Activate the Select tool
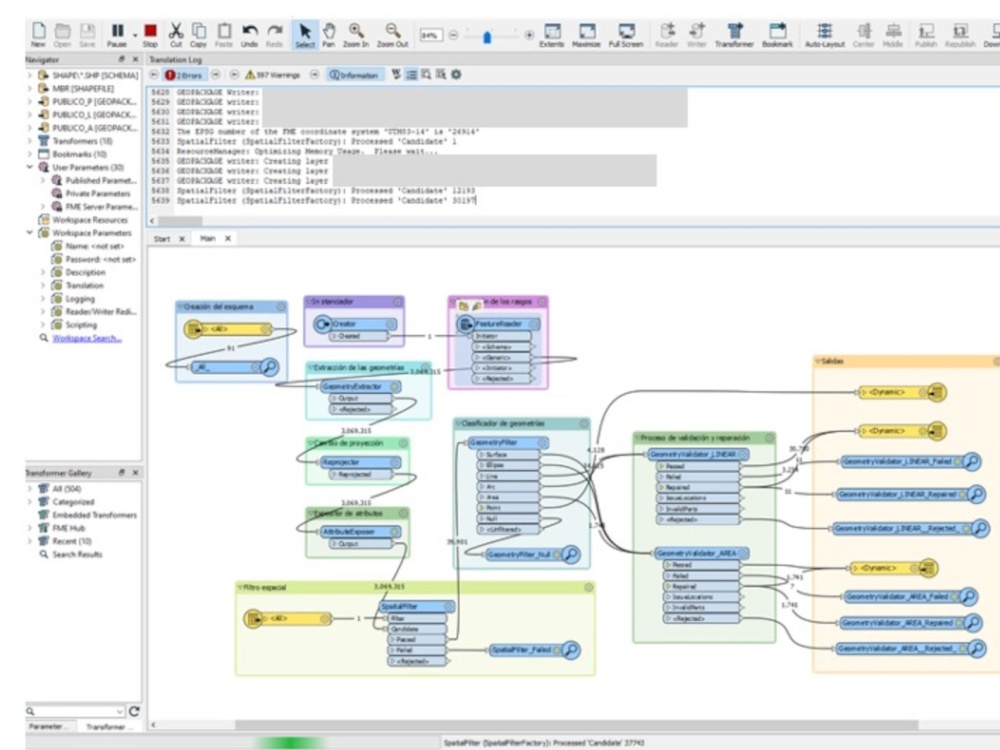Image resolution: width=1000 pixels, height=750 pixels. (305, 34)
